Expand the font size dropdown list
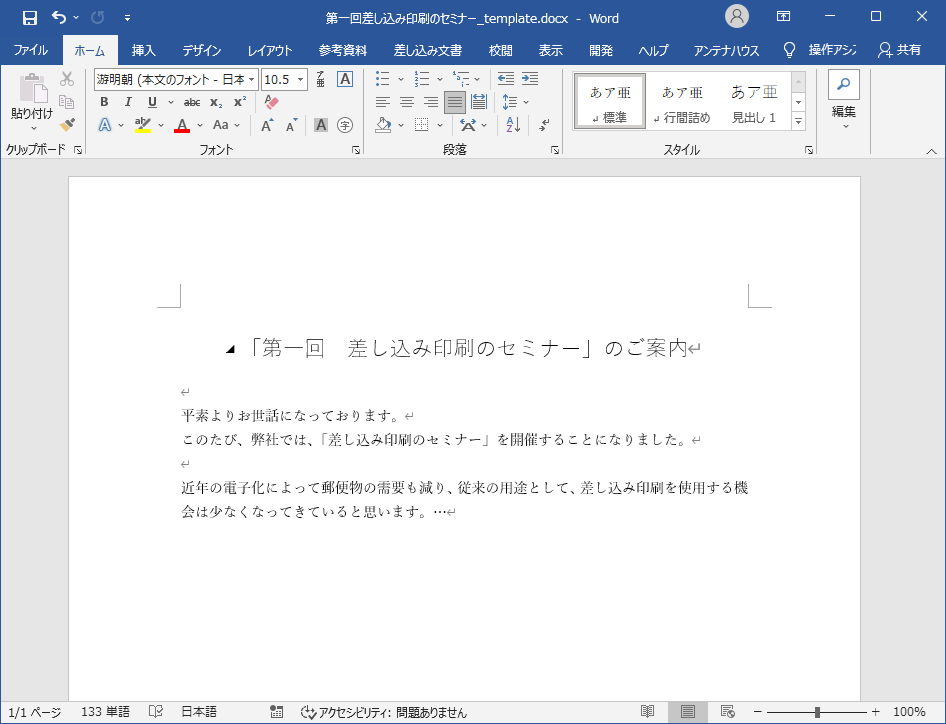This screenshot has width=946, height=724. pos(301,79)
